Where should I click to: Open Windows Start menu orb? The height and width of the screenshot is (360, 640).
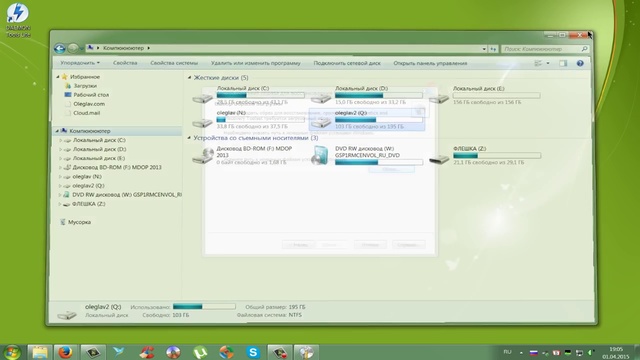[11, 352]
